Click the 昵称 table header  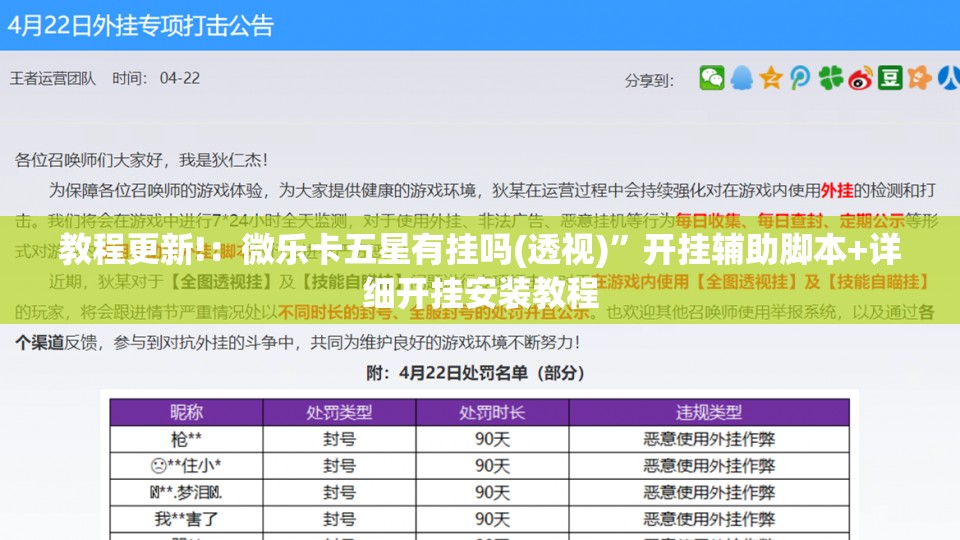point(186,412)
